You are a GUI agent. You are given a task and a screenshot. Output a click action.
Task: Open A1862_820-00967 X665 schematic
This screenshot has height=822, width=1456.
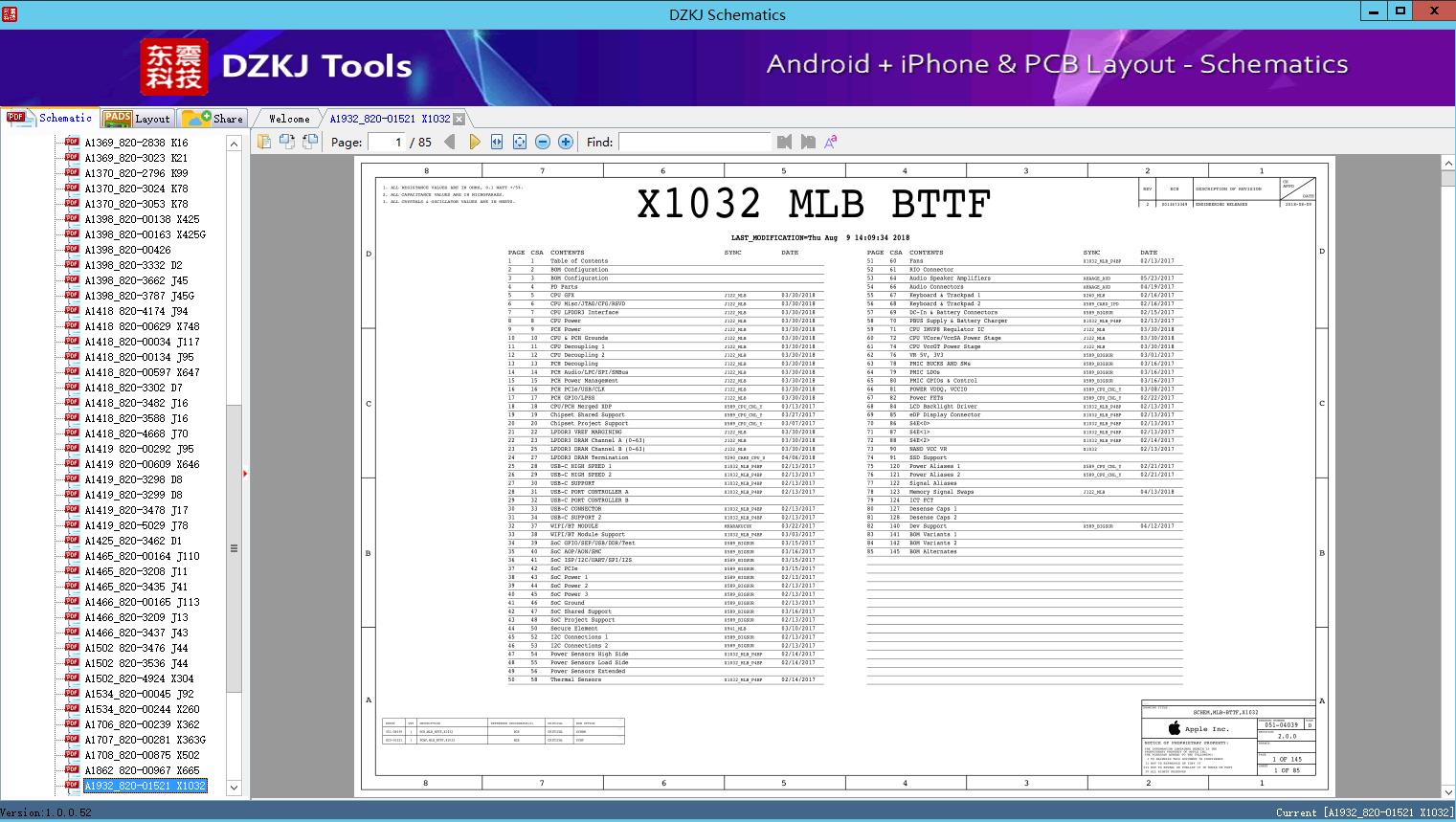tap(142, 770)
